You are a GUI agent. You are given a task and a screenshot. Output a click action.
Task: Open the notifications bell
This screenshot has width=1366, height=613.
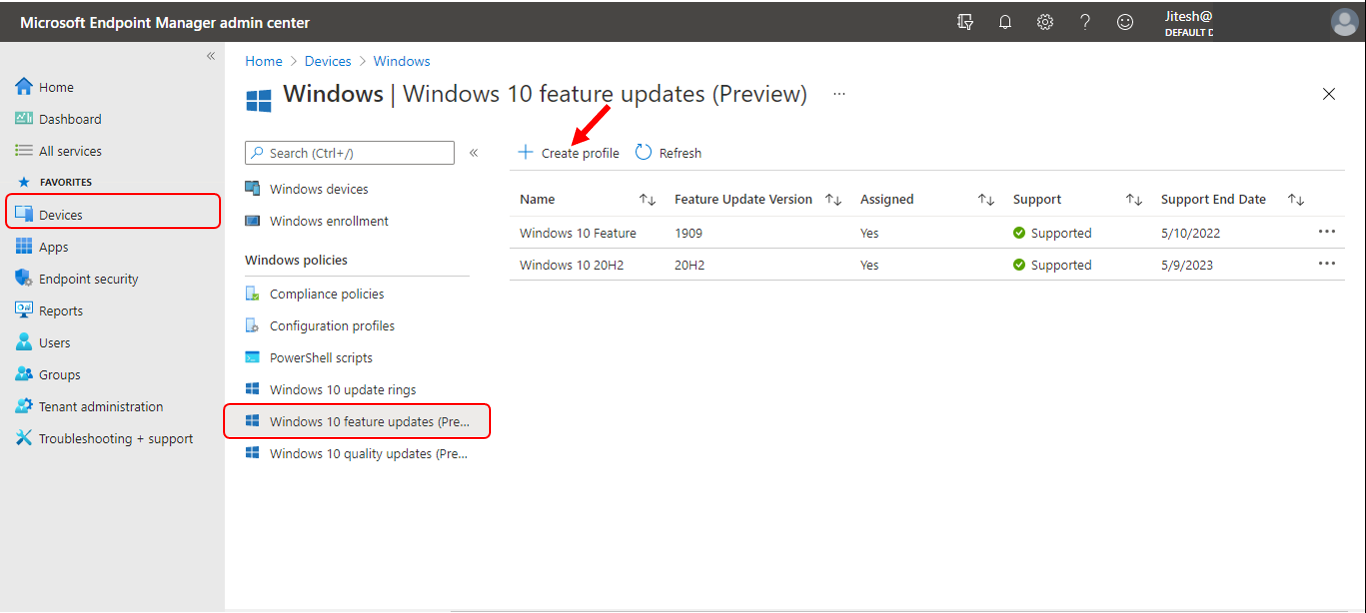[1005, 22]
